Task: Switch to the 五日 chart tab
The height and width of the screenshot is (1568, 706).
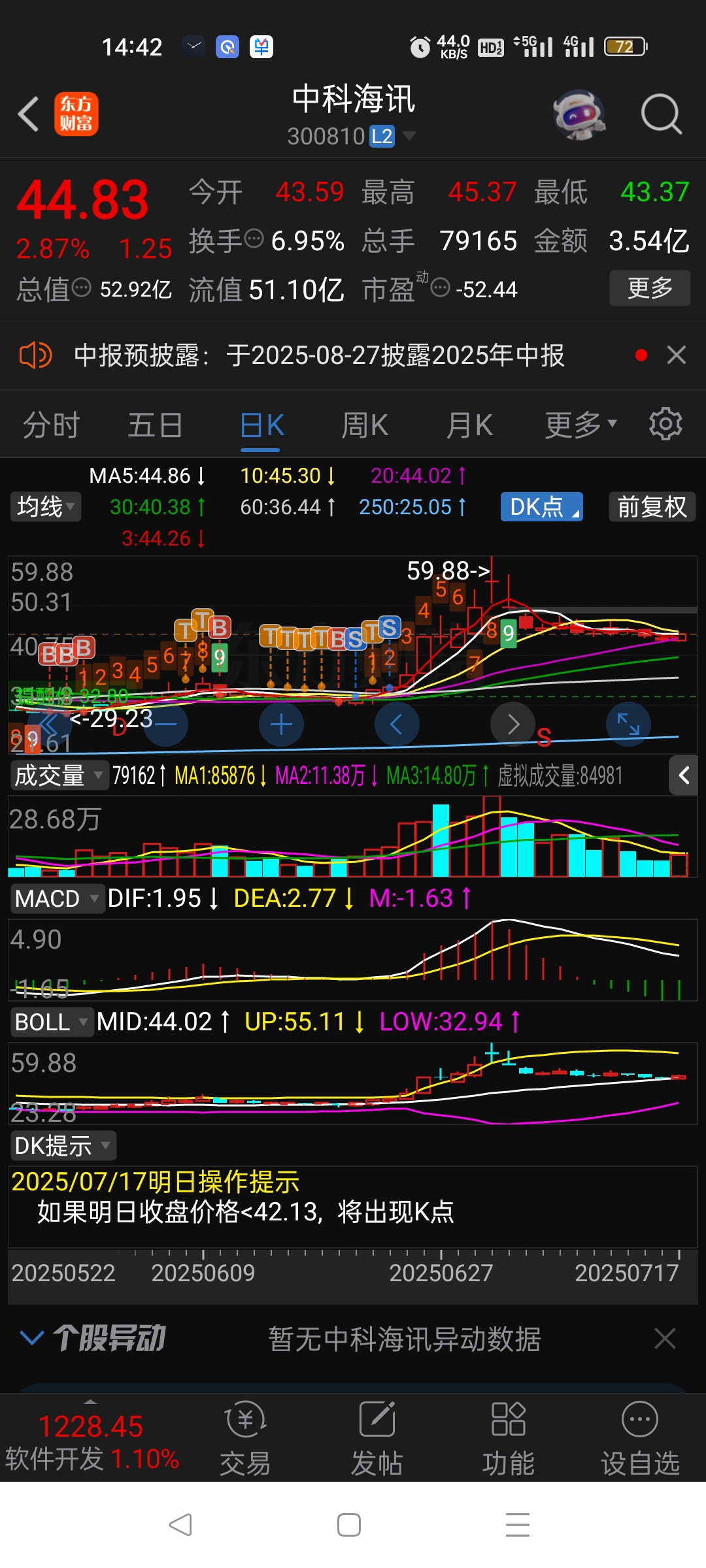Action: (x=155, y=425)
